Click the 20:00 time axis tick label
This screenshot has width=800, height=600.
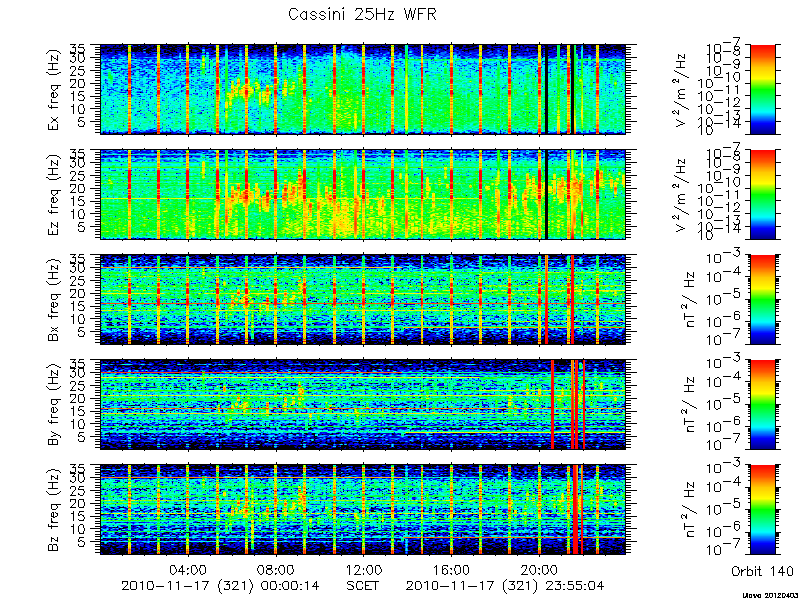click(539, 569)
